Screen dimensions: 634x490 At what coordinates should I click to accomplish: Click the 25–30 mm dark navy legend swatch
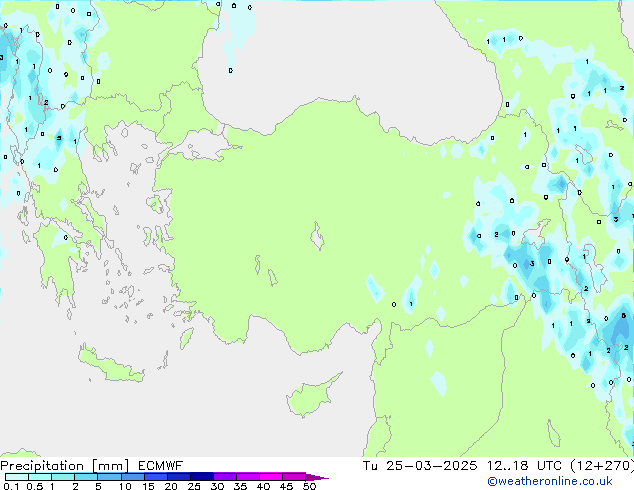click(201, 477)
